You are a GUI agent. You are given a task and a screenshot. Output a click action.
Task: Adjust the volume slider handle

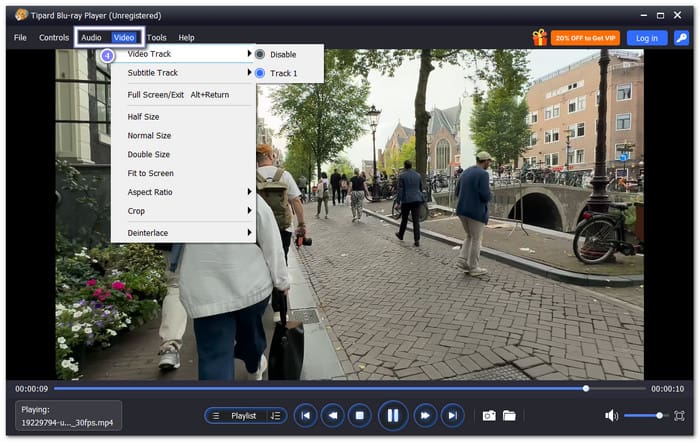coord(659,416)
